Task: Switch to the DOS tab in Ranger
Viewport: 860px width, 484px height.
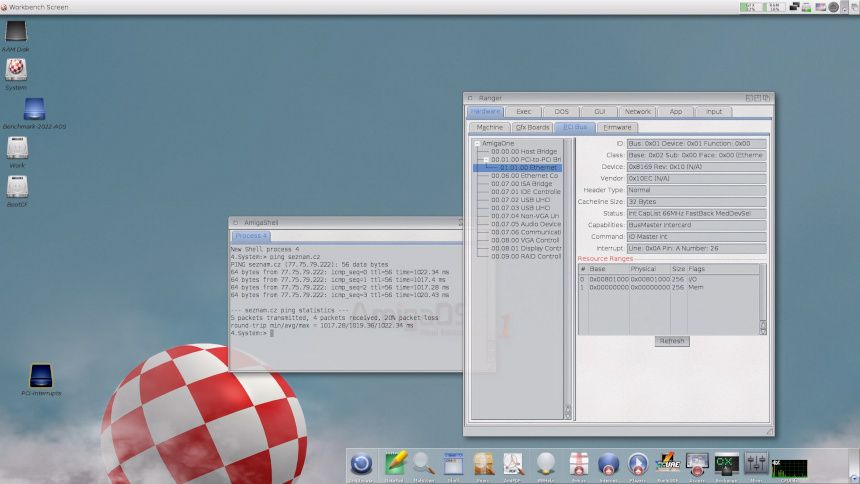Action: (561, 111)
